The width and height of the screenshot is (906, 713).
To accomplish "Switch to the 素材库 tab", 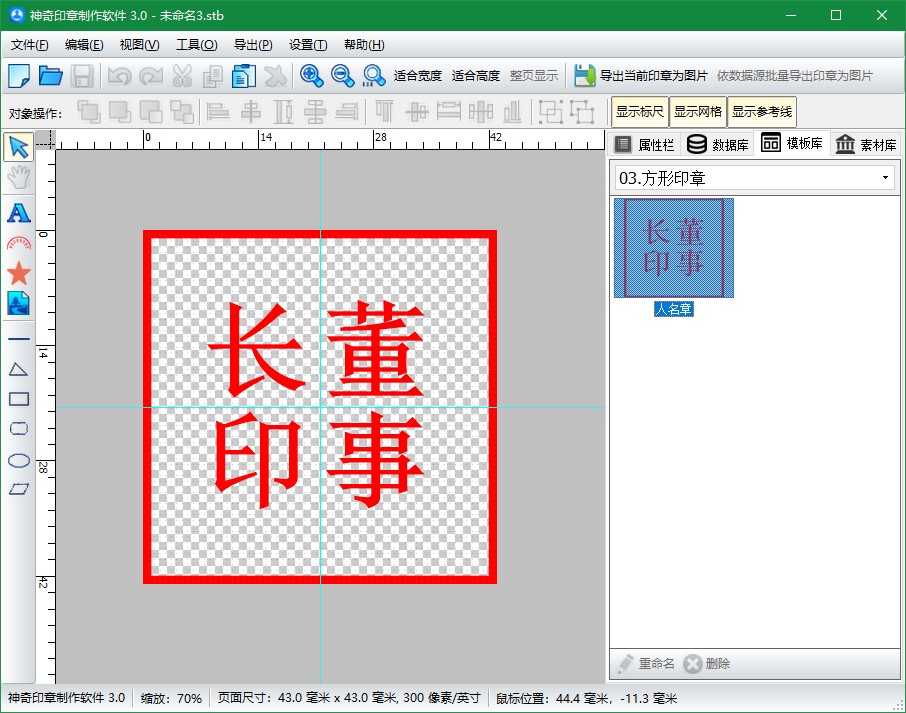I will point(866,144).
